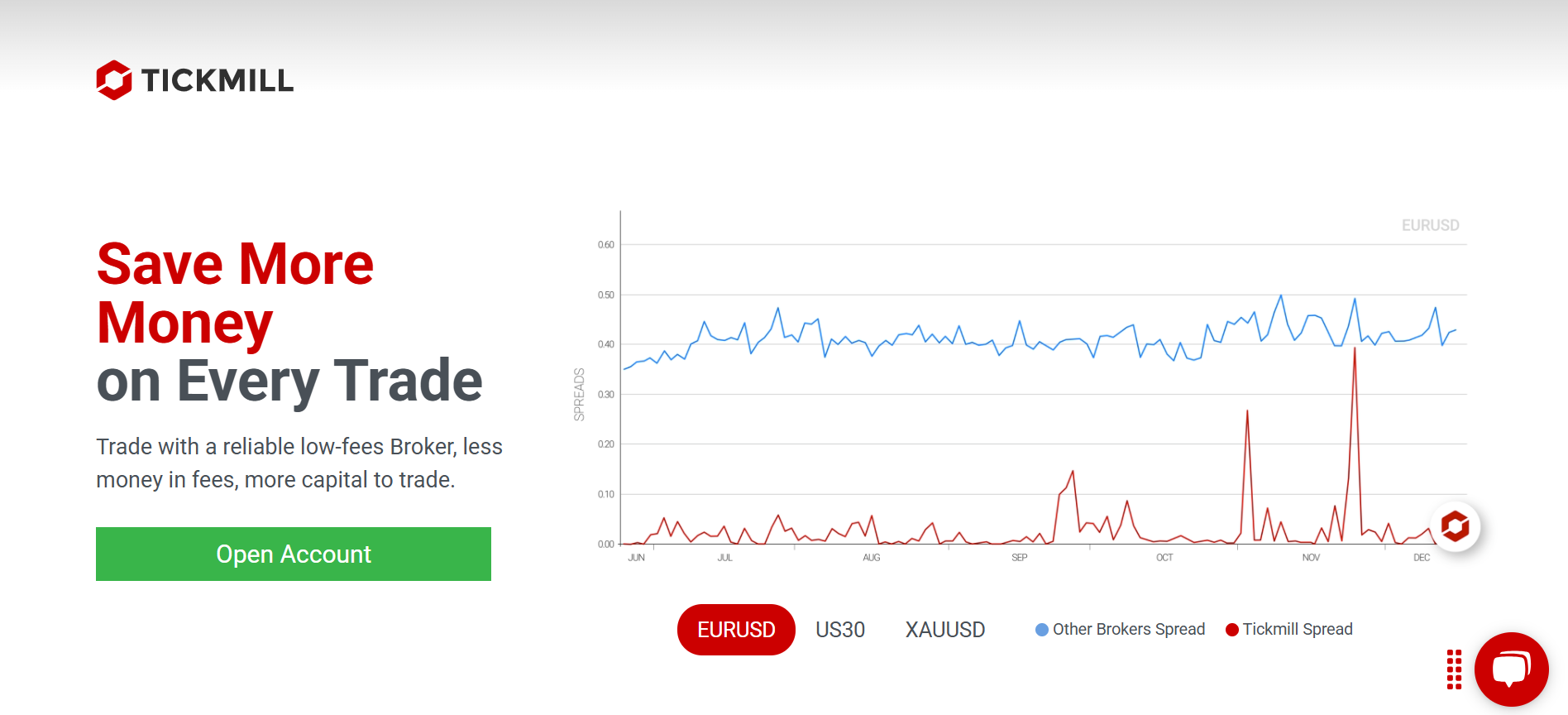This screenshot has width=1568, height=715.
Task: Click the TICKMILL wordmark text
Action: pos(218,80)
